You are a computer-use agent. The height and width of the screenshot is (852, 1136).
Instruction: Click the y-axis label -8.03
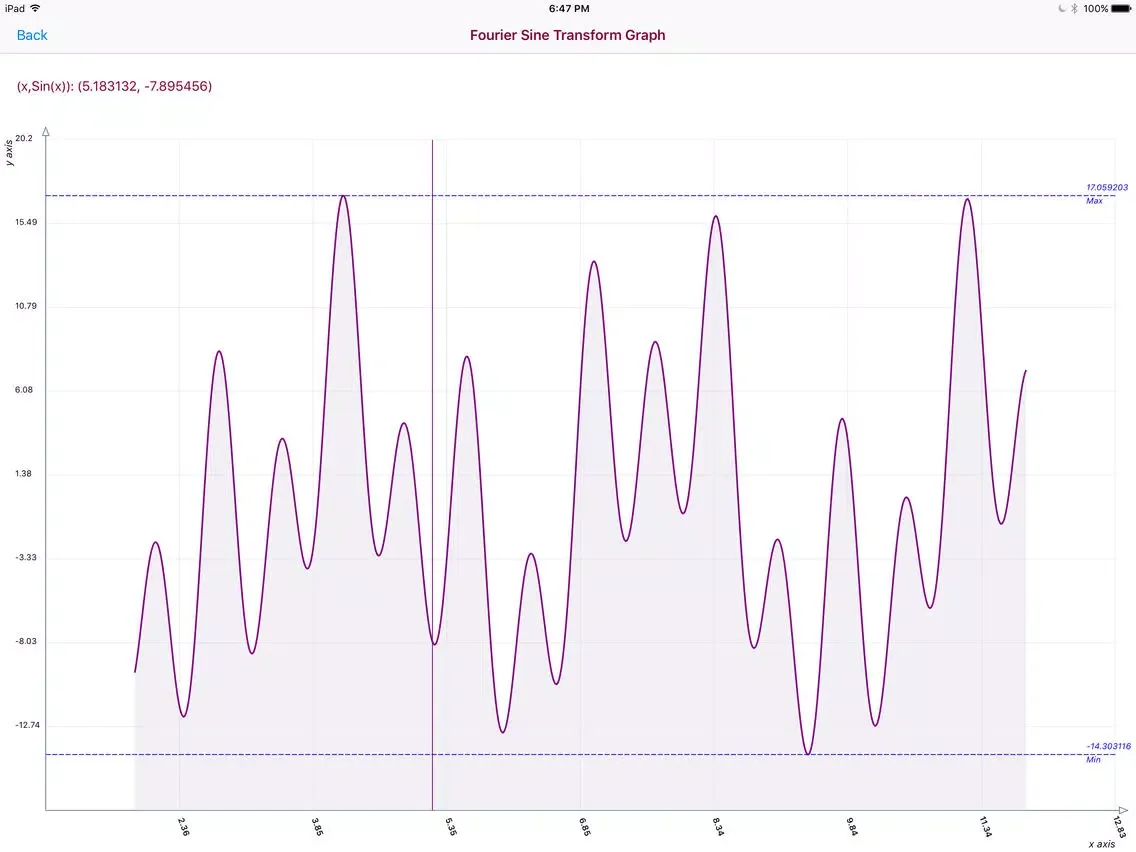click(25, 641)
